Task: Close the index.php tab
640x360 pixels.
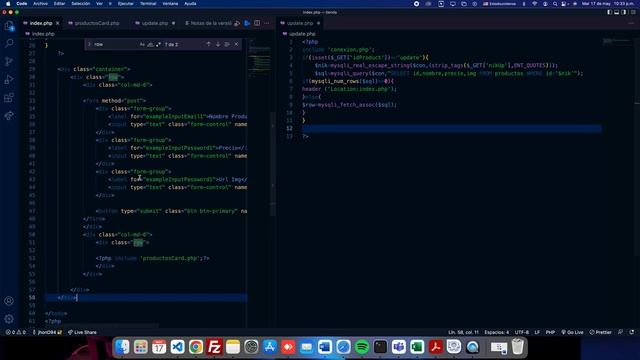Action: 58,23
